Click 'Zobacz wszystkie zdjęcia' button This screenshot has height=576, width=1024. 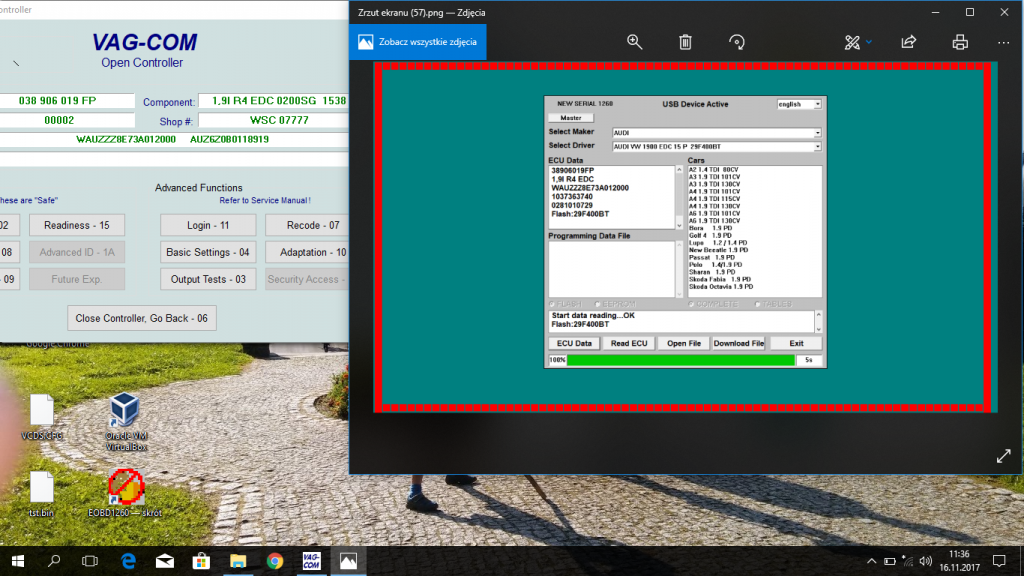418,42
